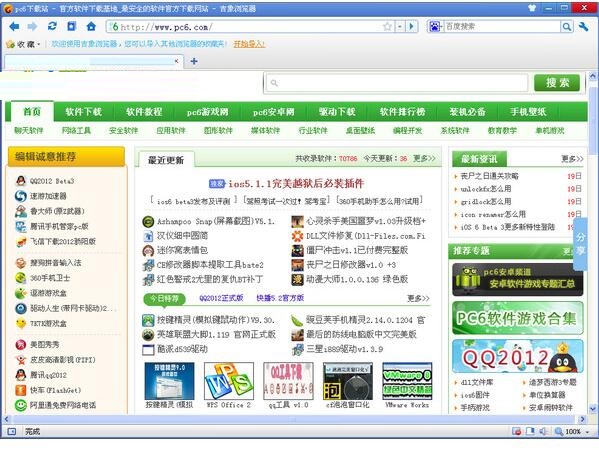
Task: Open a new tab with plus icon
Action: [194, 61]
